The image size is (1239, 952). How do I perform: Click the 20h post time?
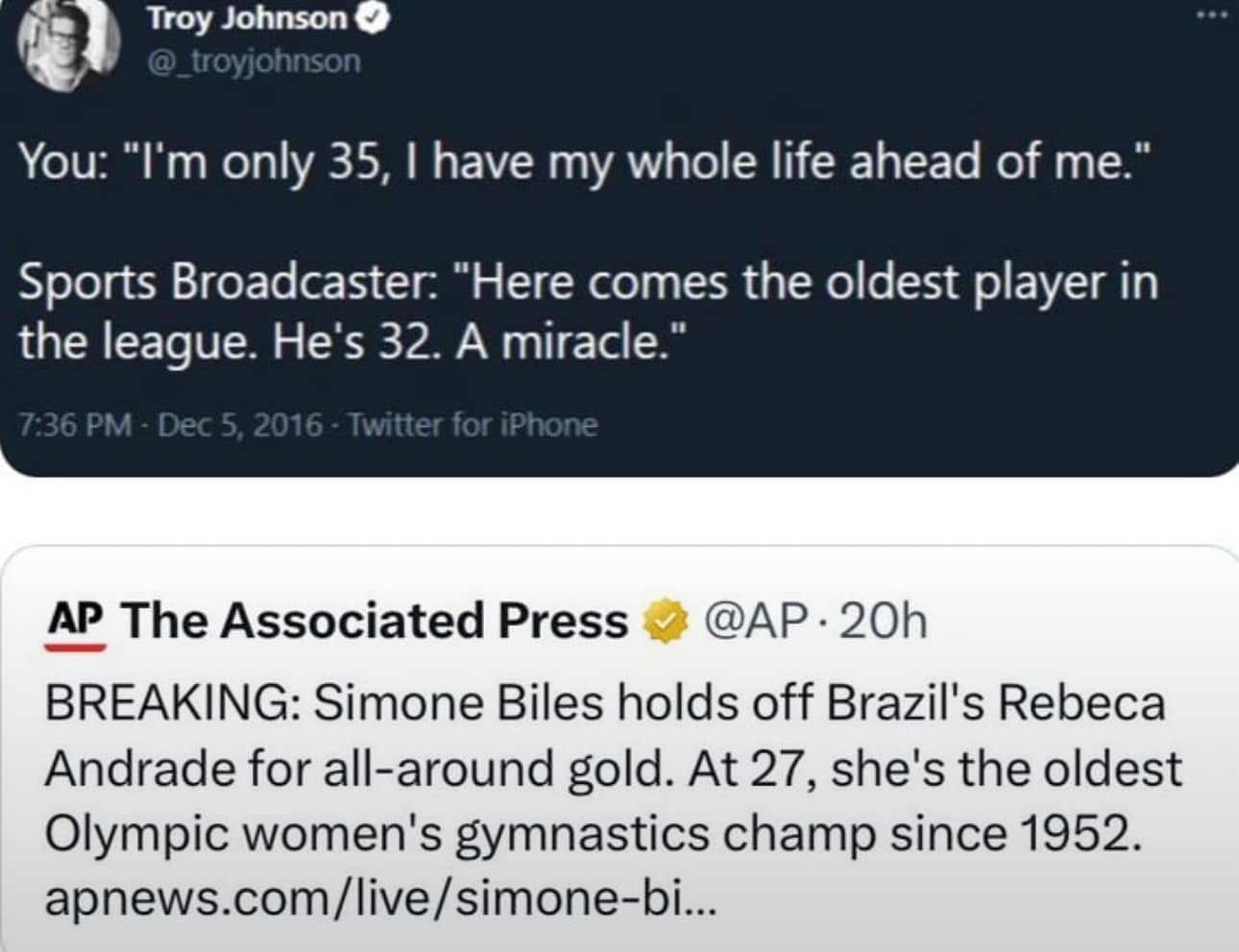884,621
